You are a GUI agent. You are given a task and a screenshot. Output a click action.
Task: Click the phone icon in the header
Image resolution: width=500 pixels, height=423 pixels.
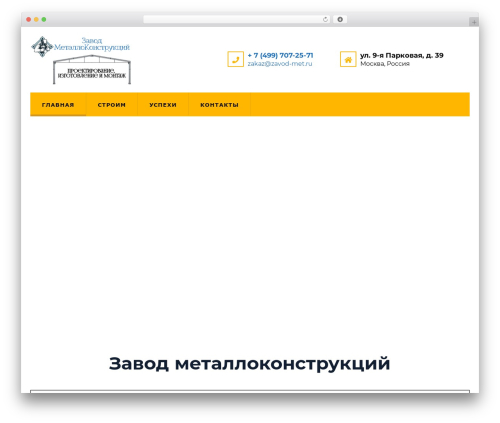[x=235, y=59]
